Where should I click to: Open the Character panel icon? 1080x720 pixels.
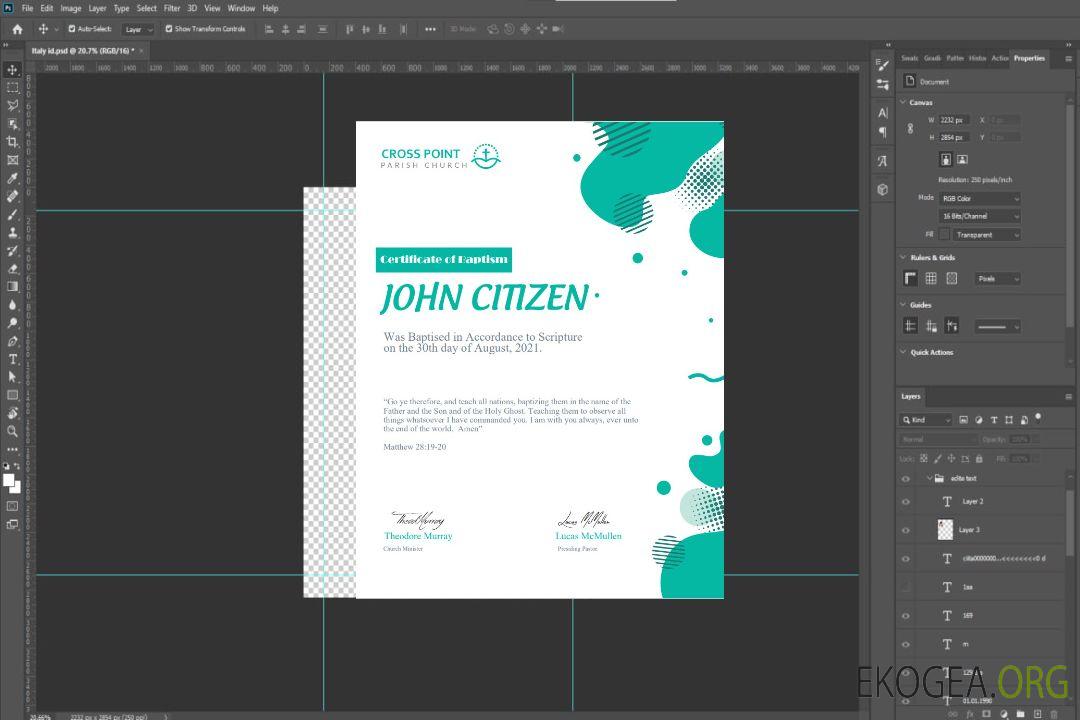click(x=882, y=113)
